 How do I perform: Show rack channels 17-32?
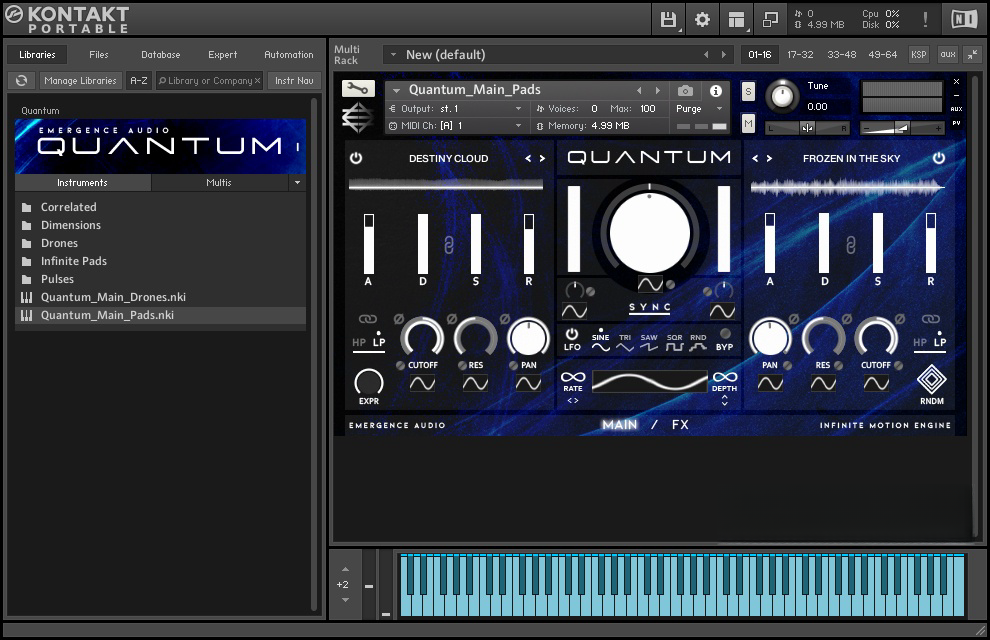(800, 54)
